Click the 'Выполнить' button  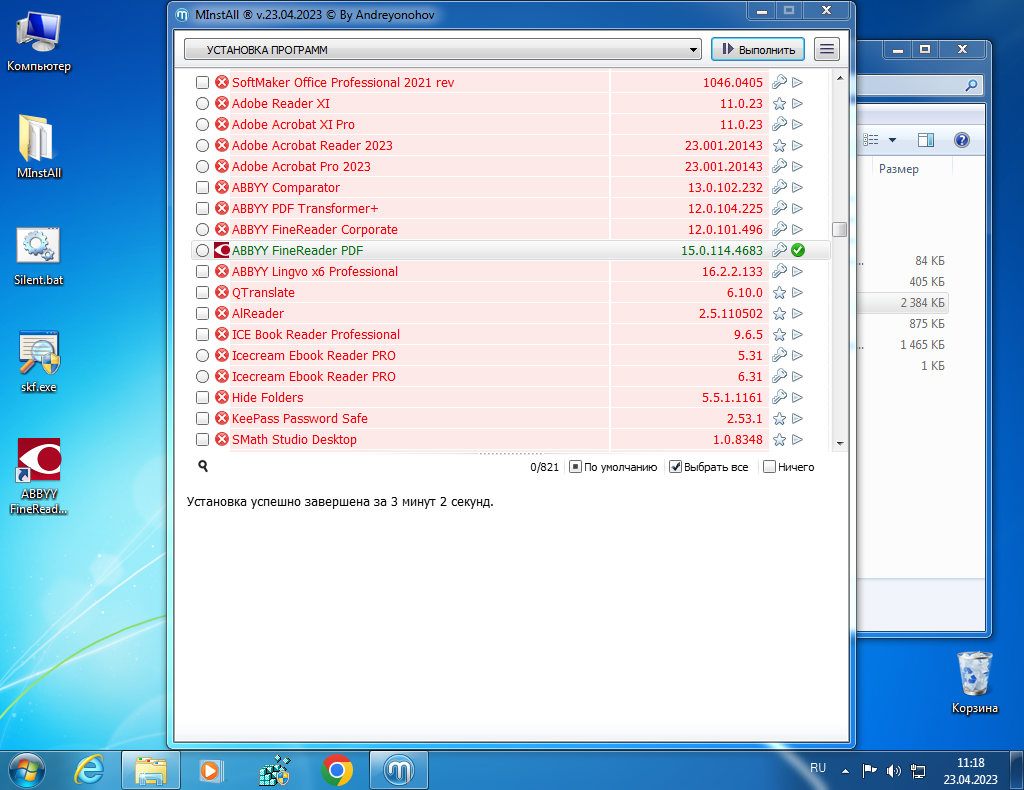point(758,50)
